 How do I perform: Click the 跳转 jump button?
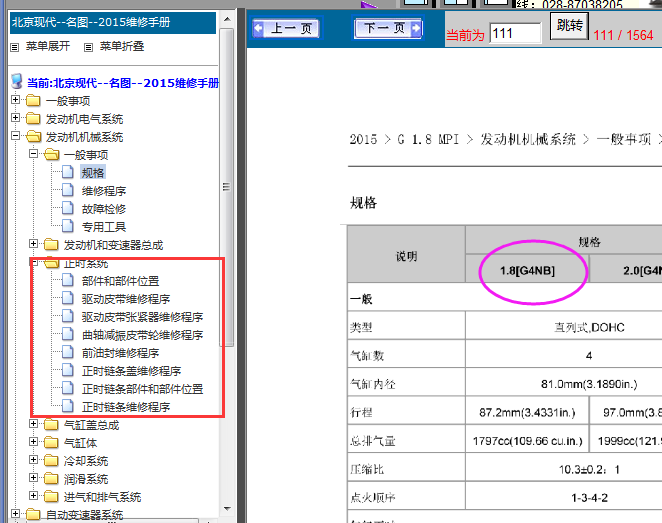[569, 26]
